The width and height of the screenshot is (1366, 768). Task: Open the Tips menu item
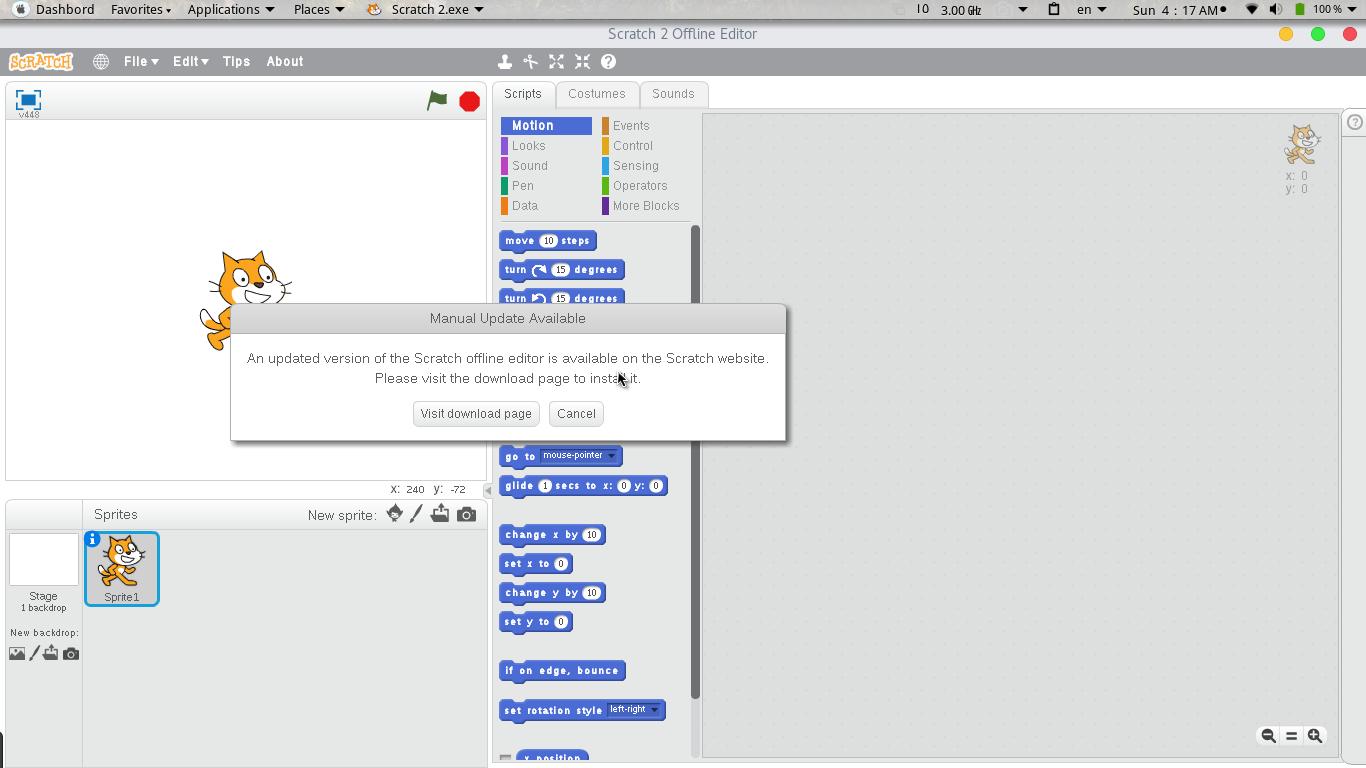(x=236, y=61)
